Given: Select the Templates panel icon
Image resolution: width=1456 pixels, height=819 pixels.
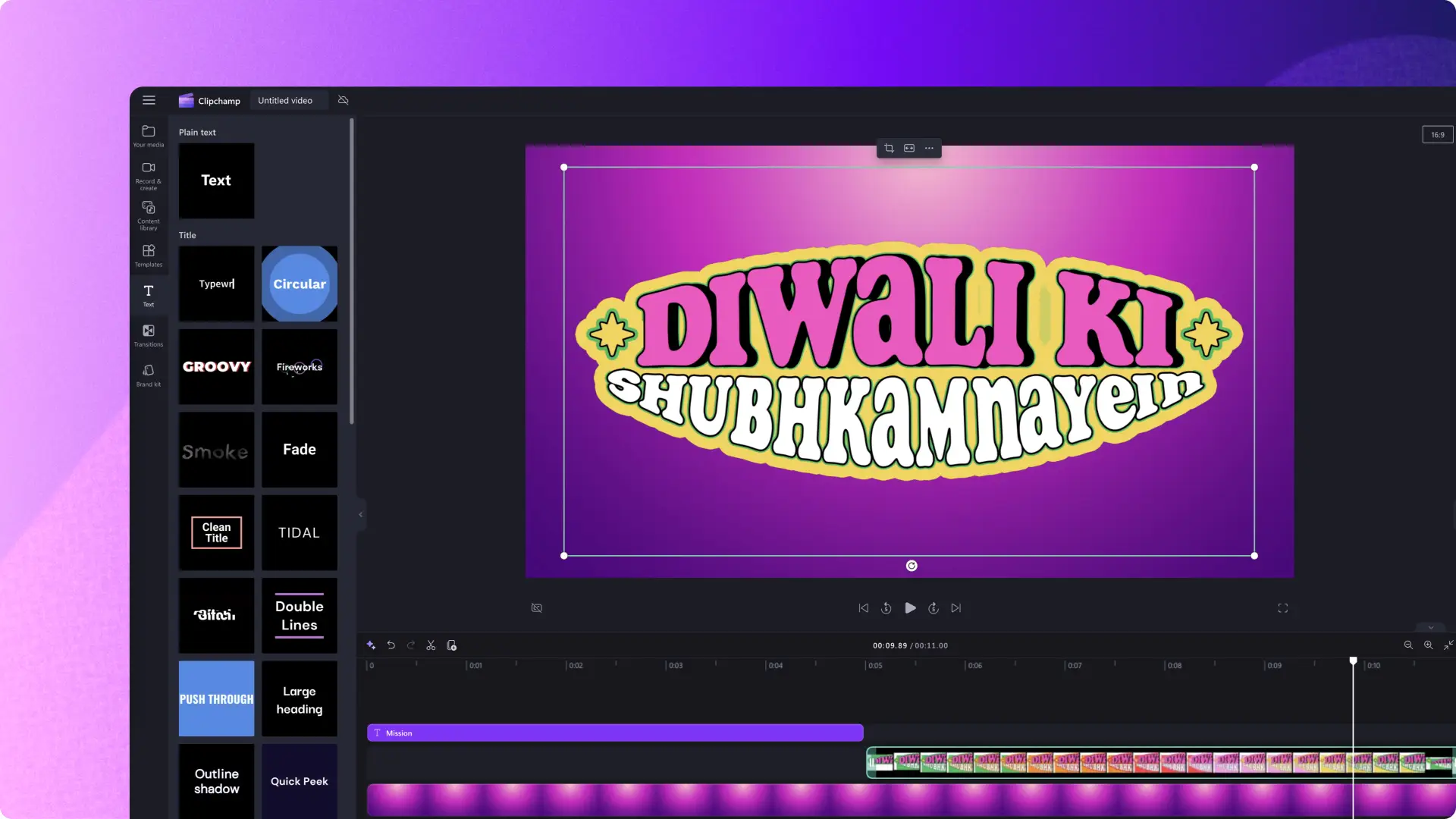Looking at the screenshot, I should pyautogui.click(x=148, y=255).
